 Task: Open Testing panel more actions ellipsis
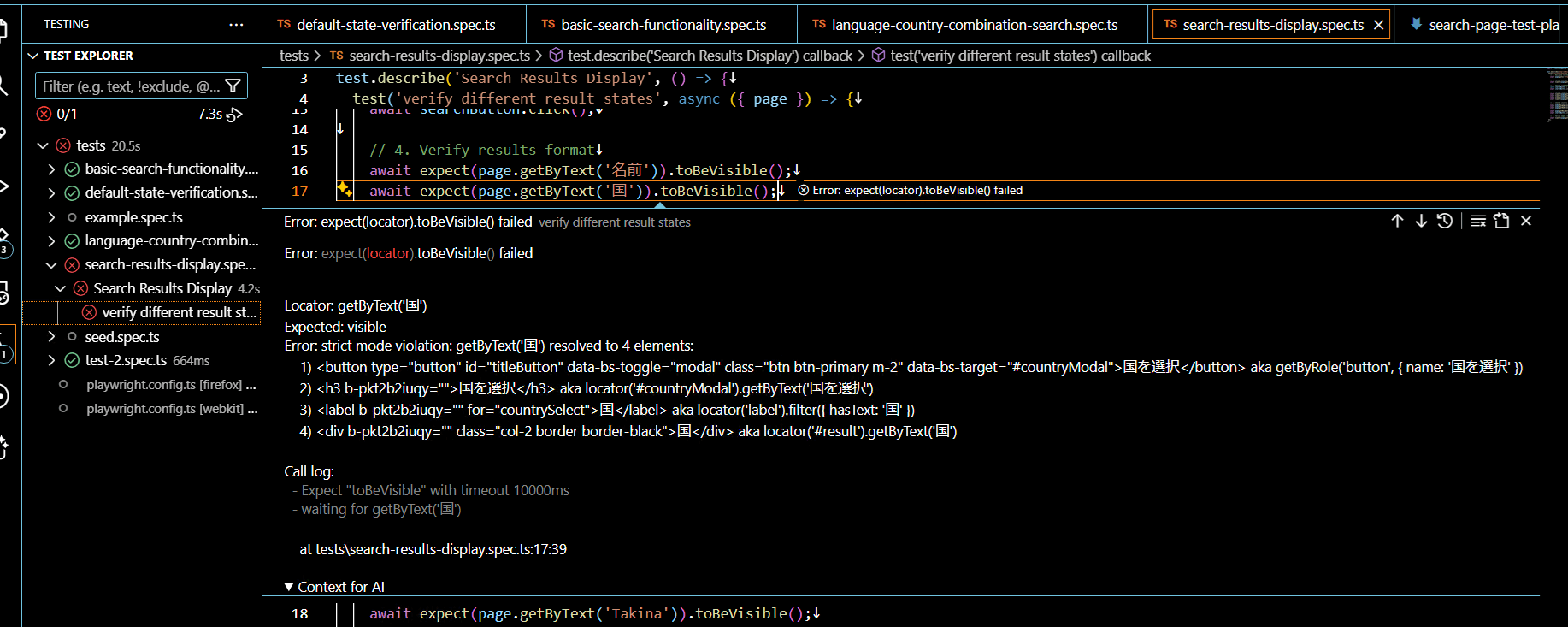tap(236, 25)
